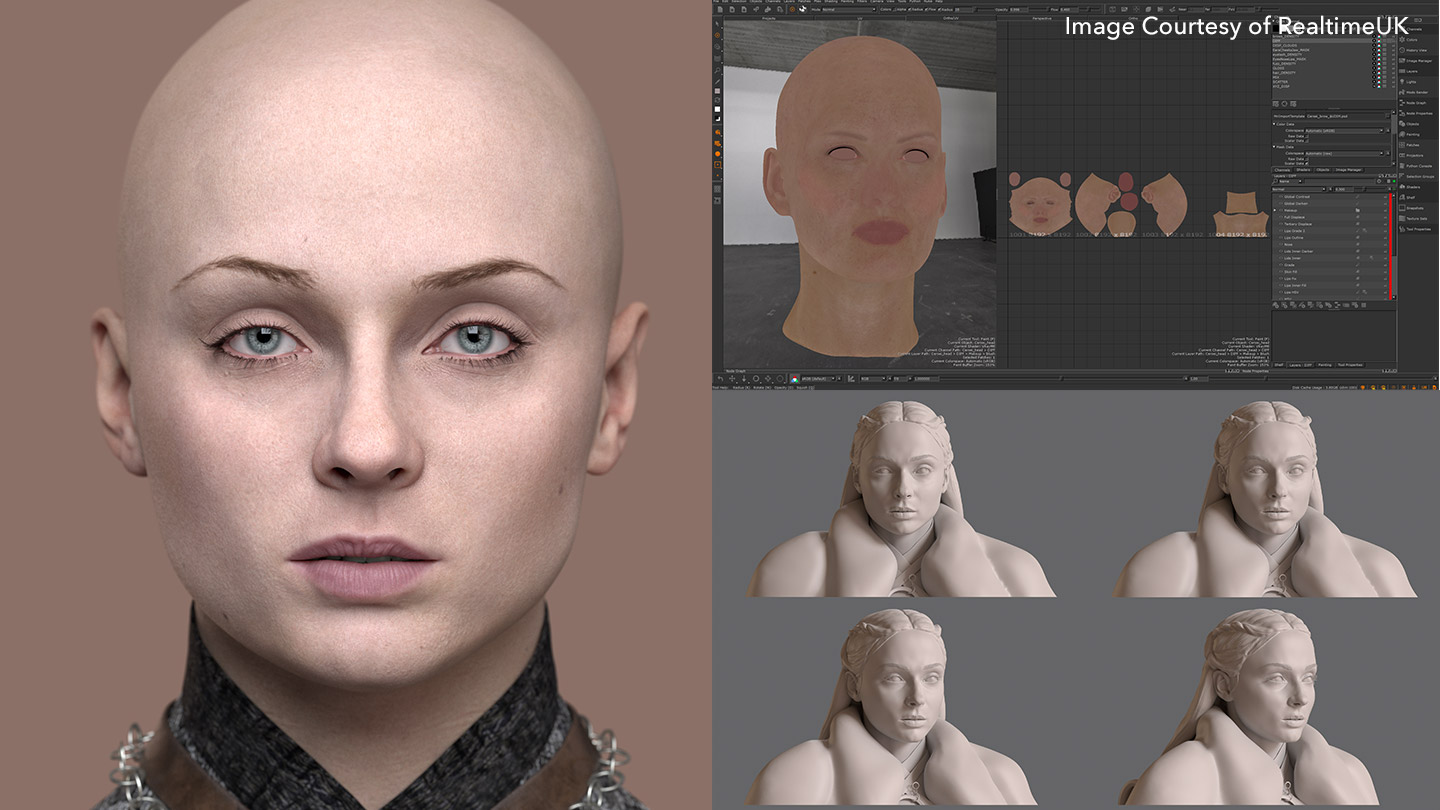
Task: Select the Paint brush tool in left toolbar
Action: click(x=717, y=34)
